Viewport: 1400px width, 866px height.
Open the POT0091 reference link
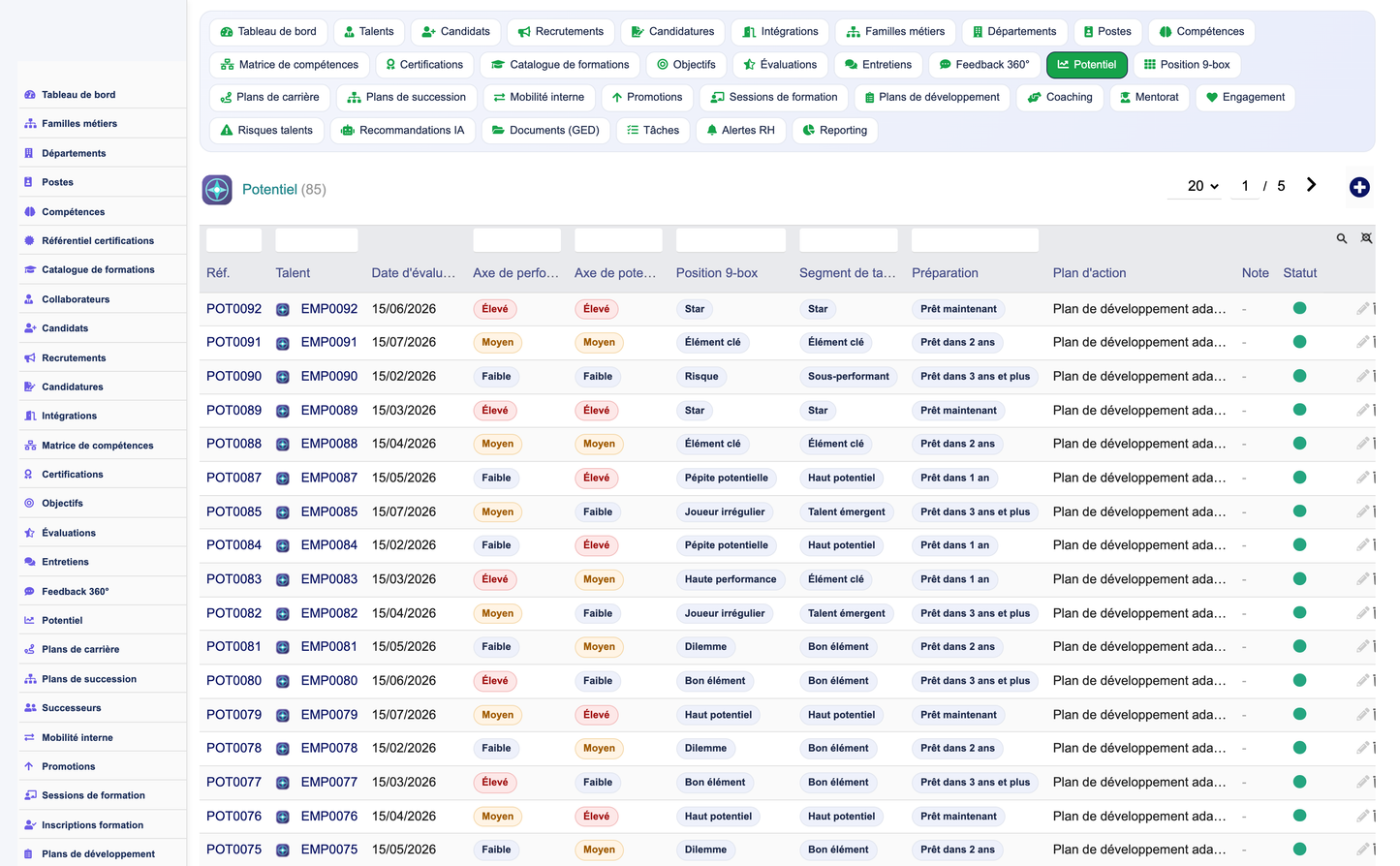233,342
